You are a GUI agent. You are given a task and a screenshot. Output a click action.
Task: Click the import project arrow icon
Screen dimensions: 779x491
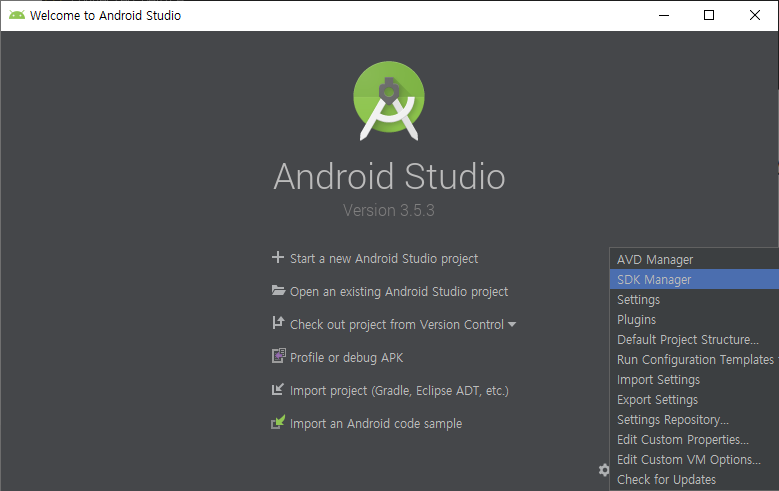(278, 389)
